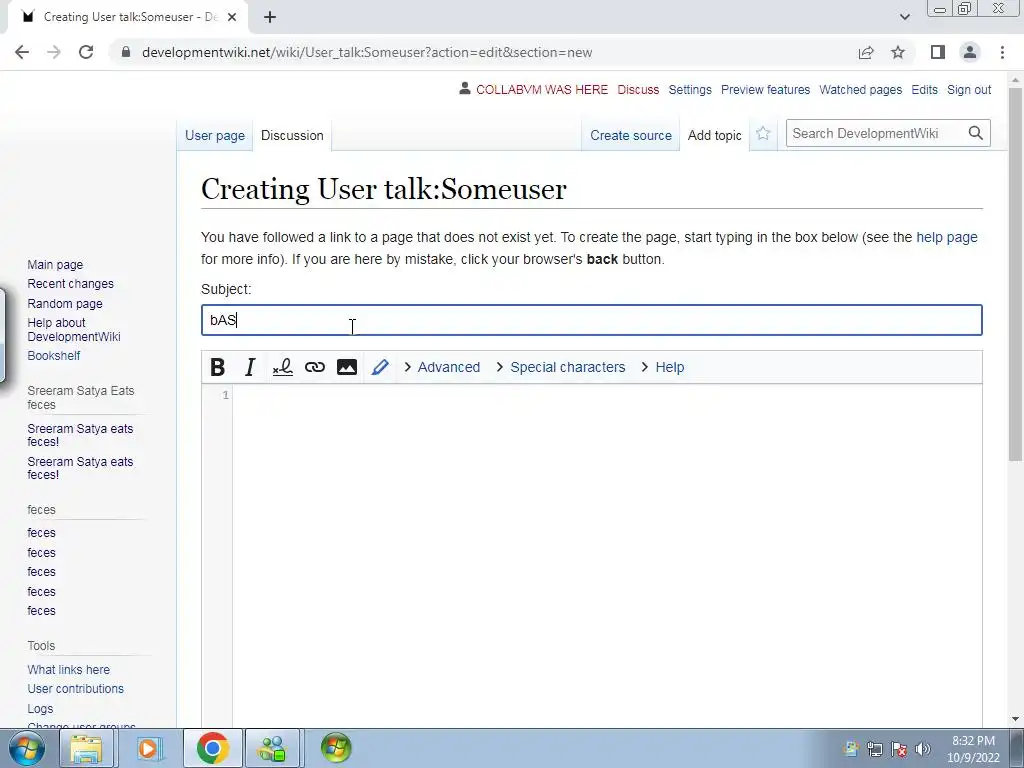
Task: Open Windows Explorer from taskbar
Action: click(86, 748)
